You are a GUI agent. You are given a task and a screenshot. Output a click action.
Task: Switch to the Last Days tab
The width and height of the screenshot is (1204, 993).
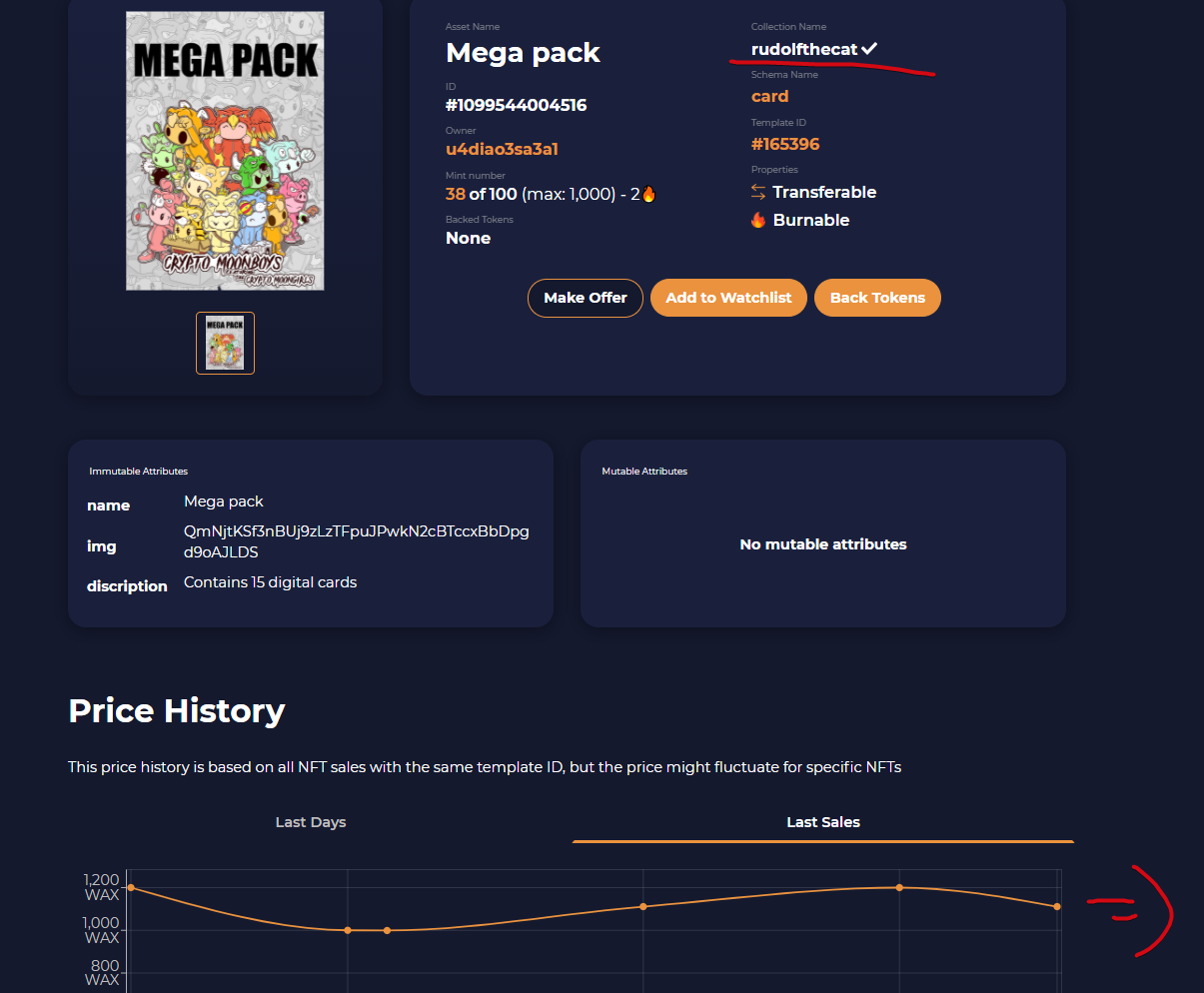tap(311, 822)
